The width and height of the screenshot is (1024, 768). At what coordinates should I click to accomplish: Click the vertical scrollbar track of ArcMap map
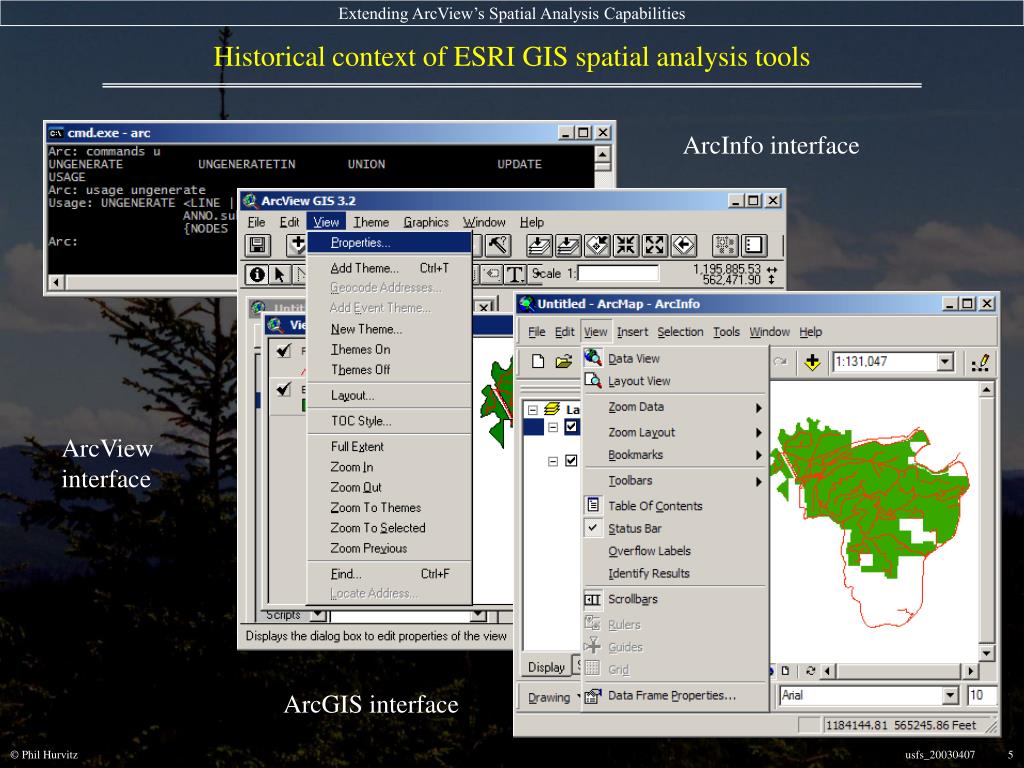coord(987,521)
